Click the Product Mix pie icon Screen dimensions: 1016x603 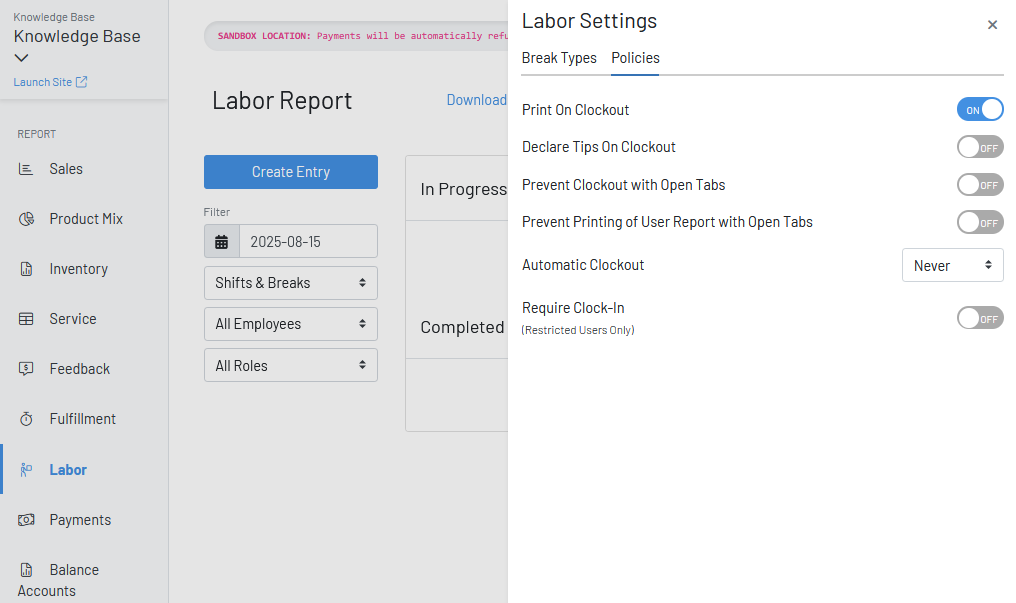(x=27, y=219)
